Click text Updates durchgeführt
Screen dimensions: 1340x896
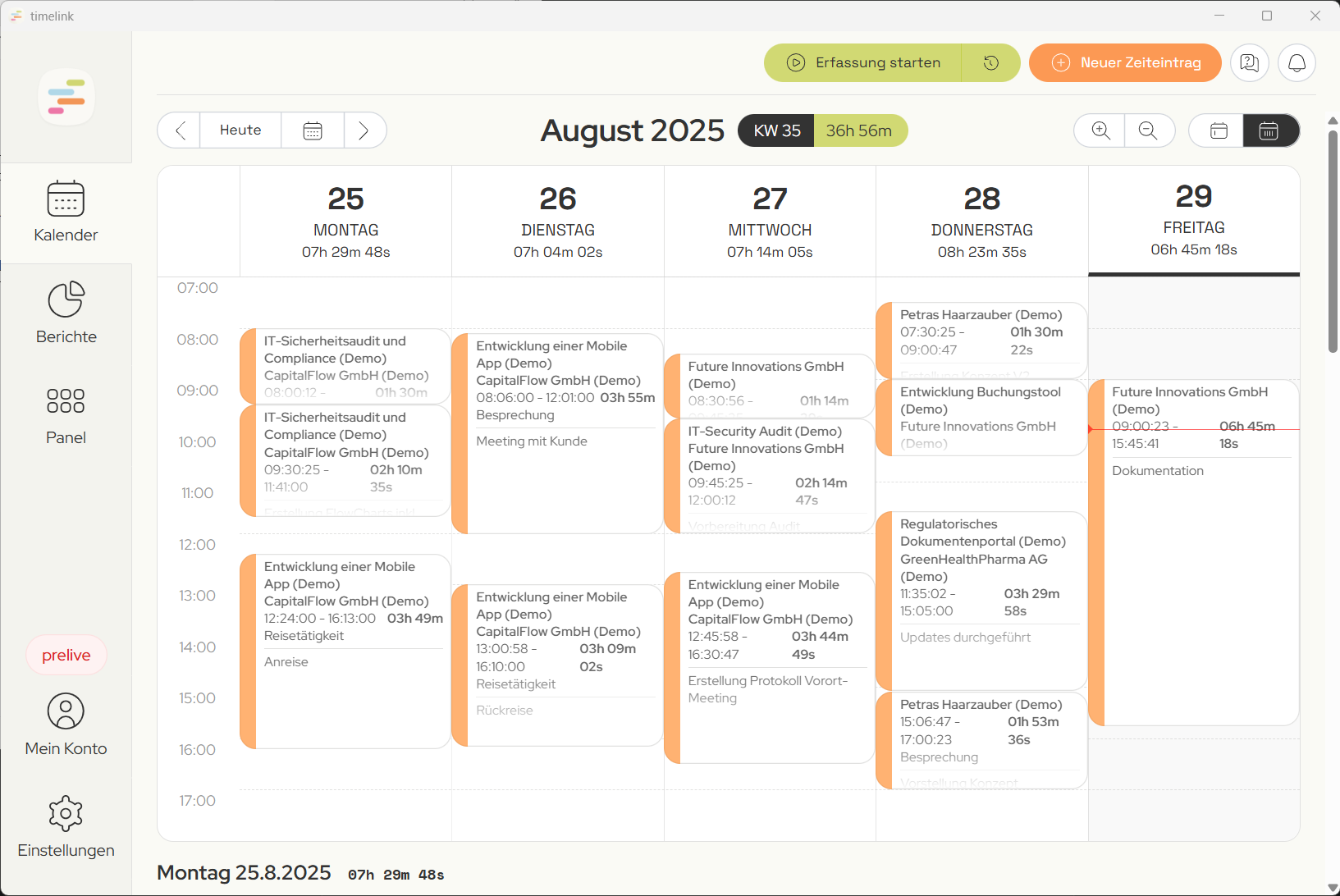pyautogui.click(x=965, y=638)
